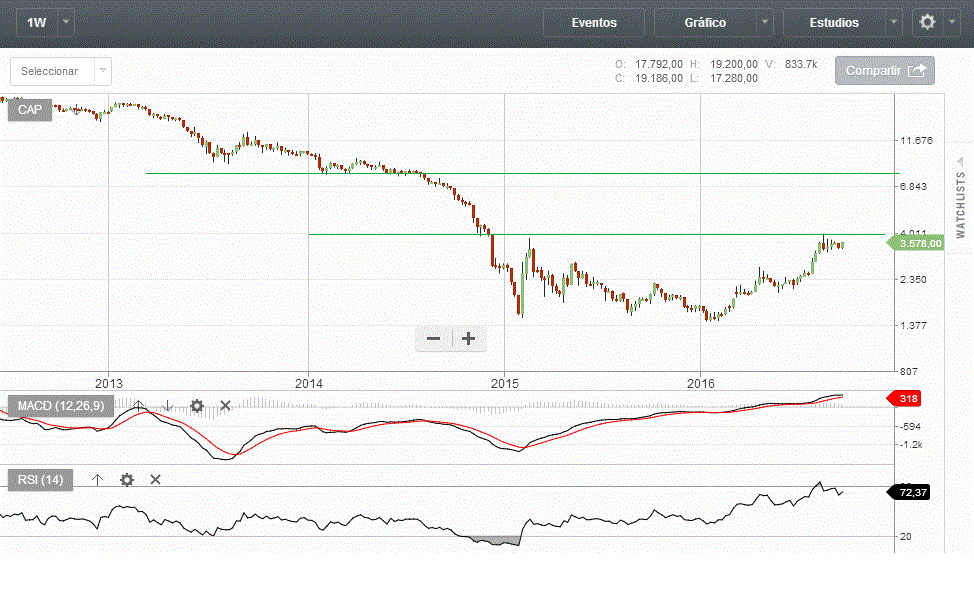Open the Eventos menu

[594, 22]
